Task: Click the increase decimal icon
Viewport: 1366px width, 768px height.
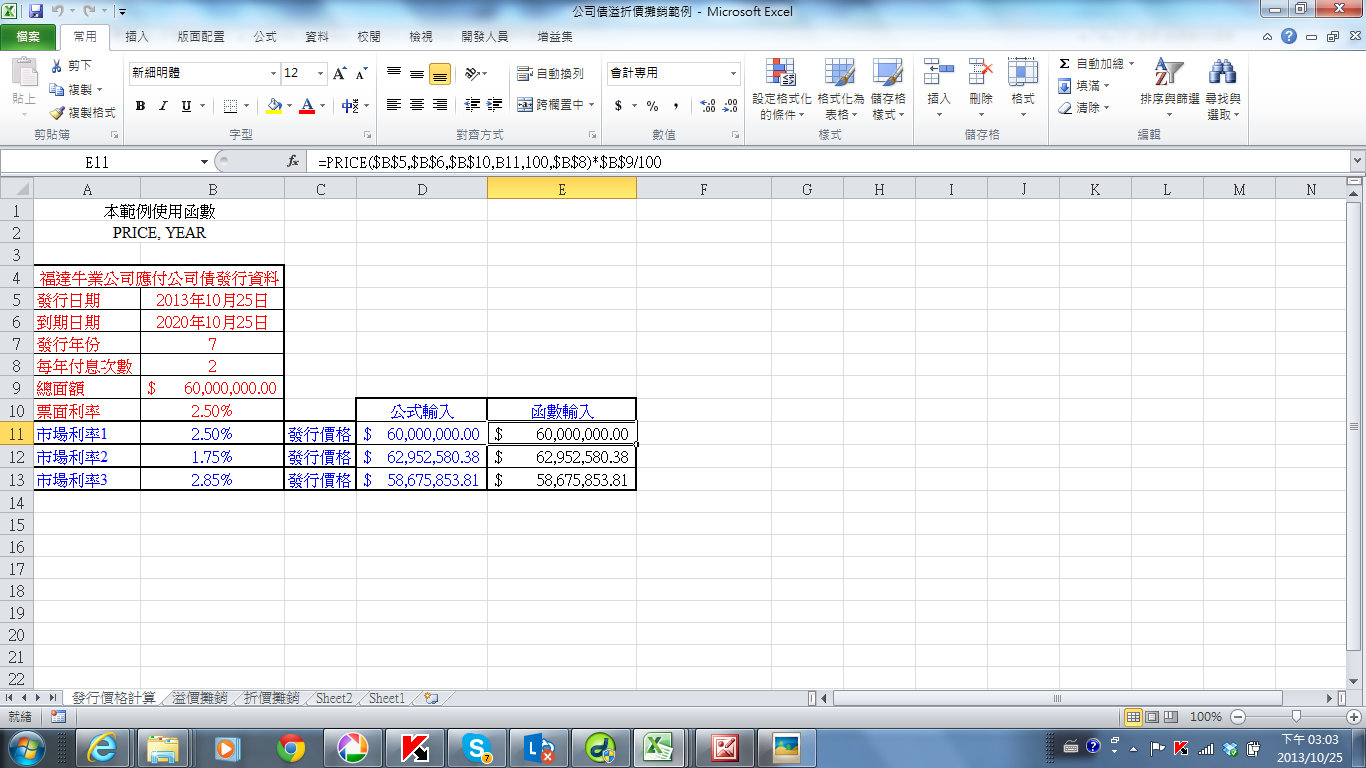Action: (x=708, y=105)
